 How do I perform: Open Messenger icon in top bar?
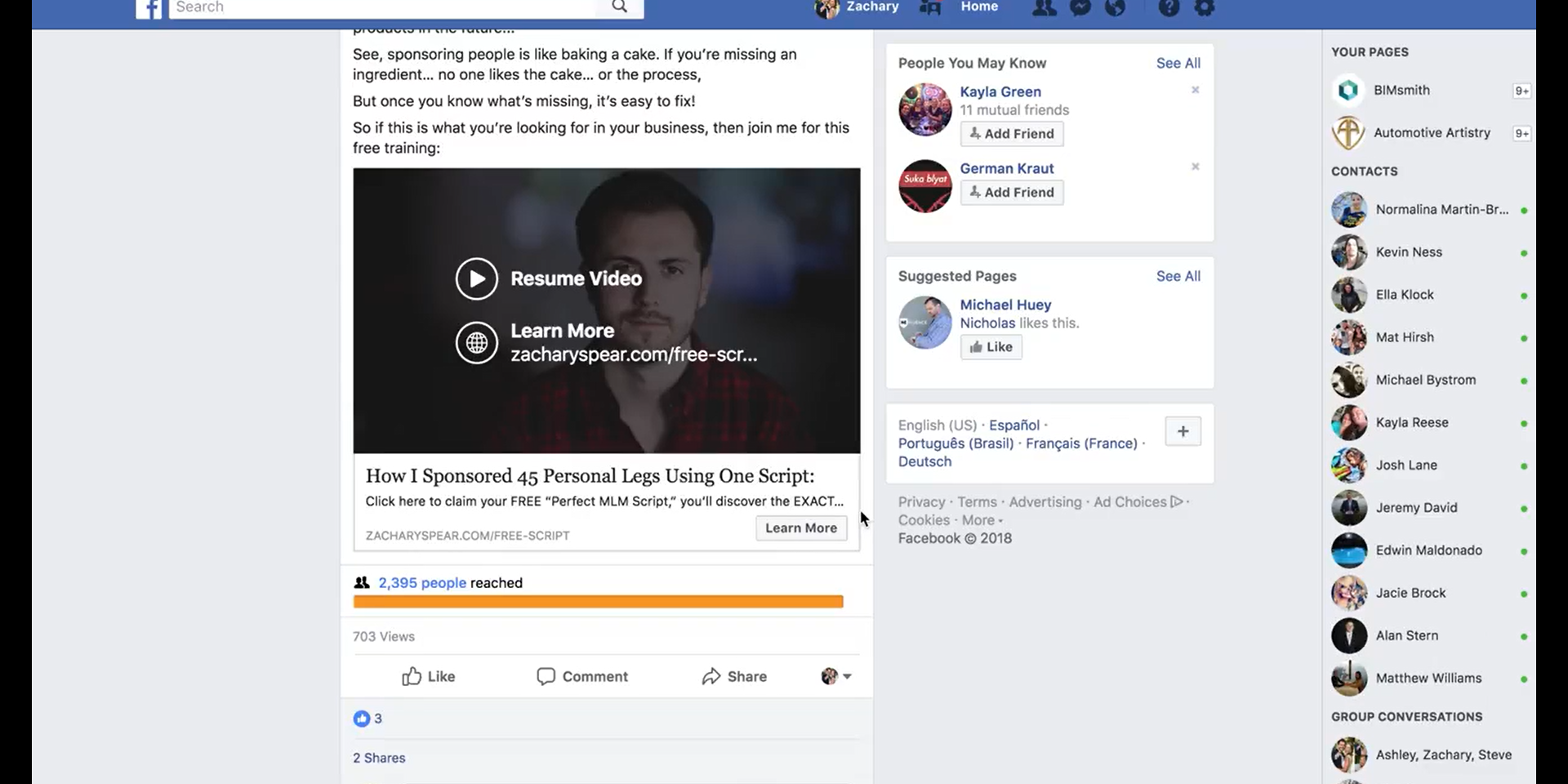tap(1080, 8)
